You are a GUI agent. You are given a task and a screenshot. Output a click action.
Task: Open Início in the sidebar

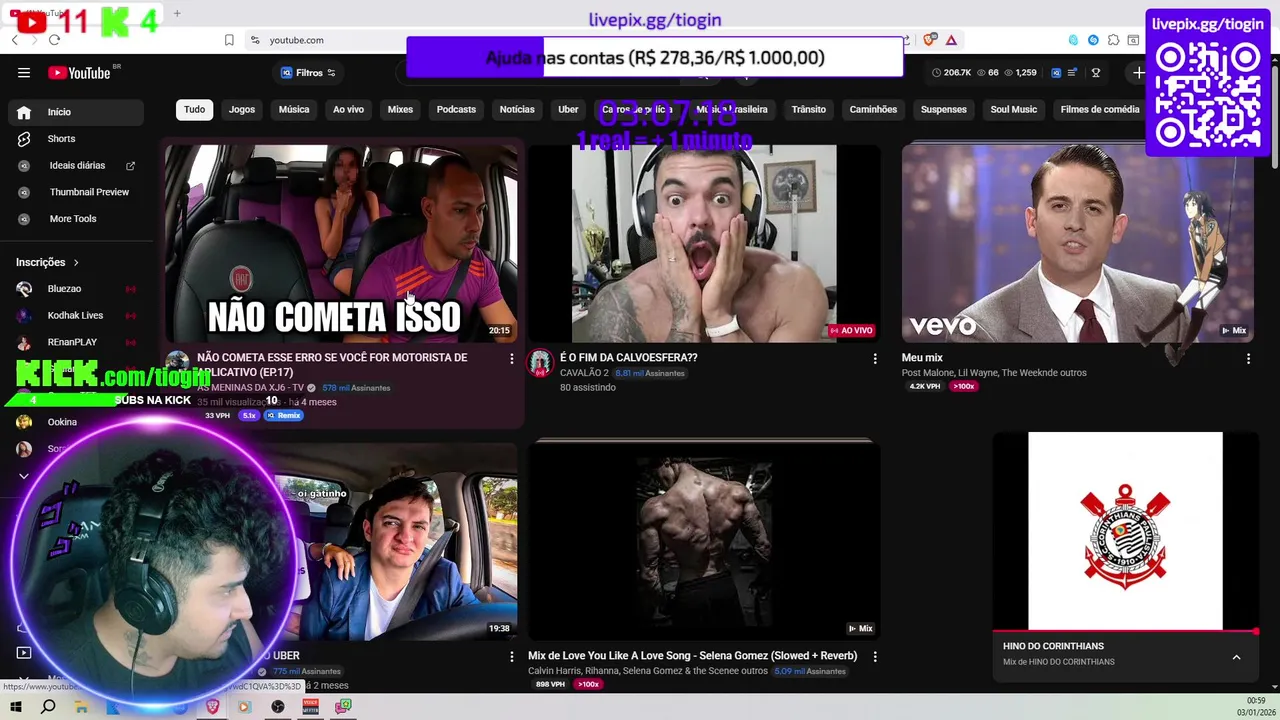pyautogui.click(x=76, y=112)
